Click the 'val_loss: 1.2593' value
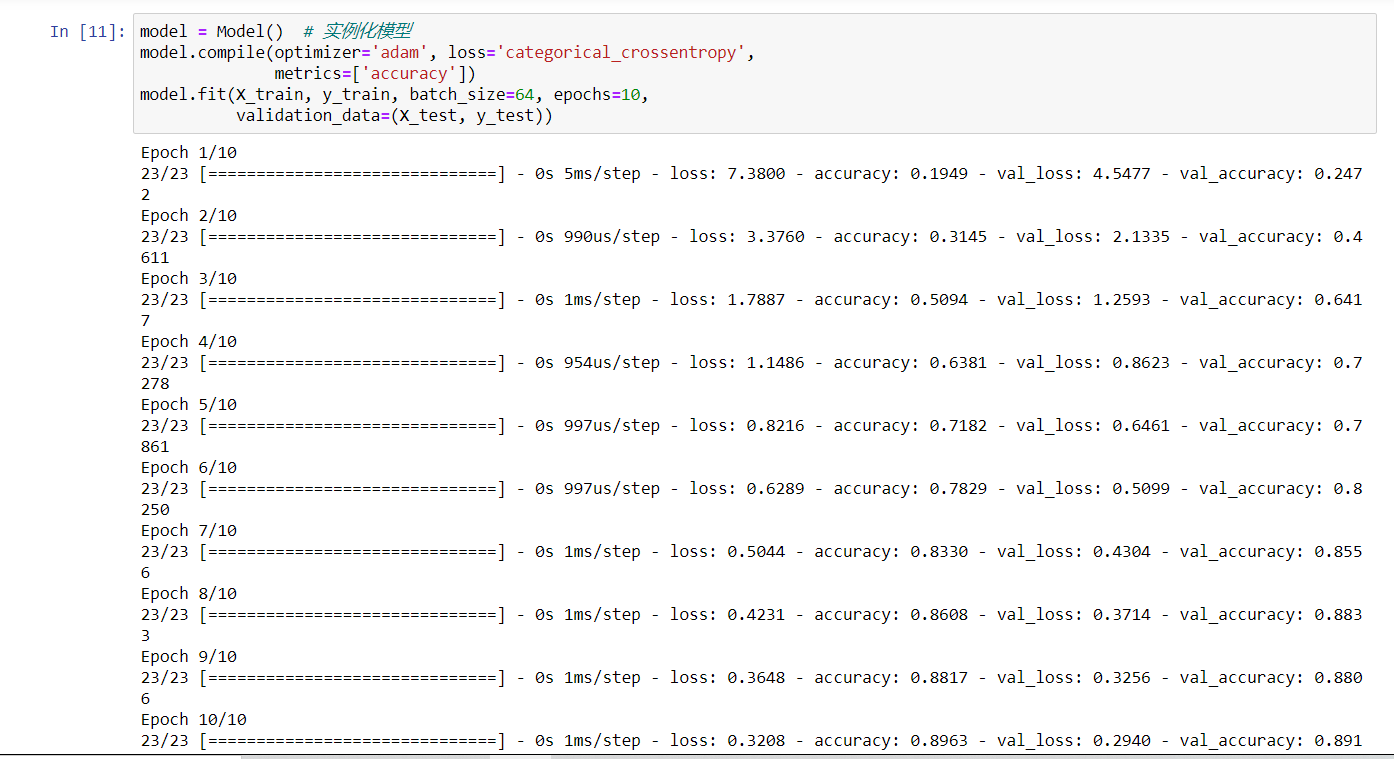 [1074, 300]
